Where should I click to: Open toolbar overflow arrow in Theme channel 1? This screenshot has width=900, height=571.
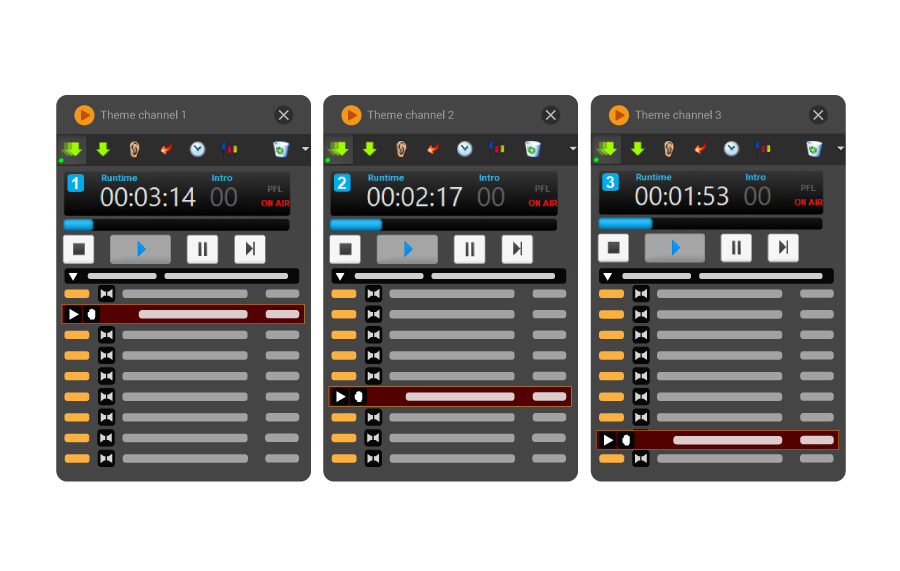[x=305, y=149]
